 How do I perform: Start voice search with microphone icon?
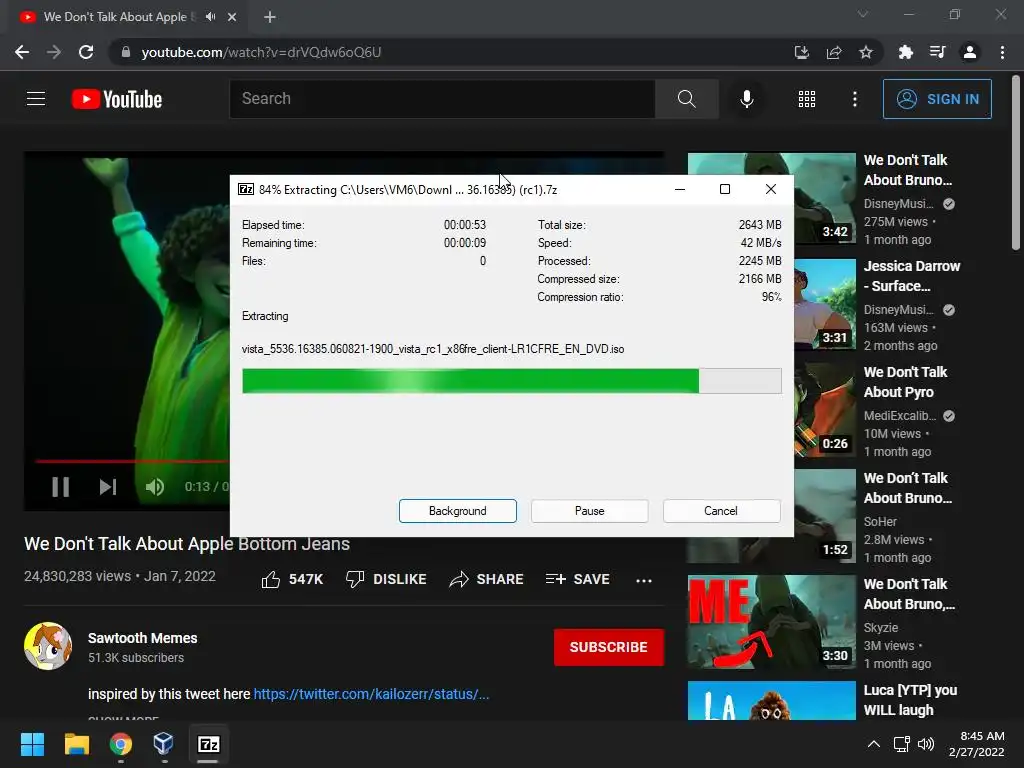pos(746,99)
